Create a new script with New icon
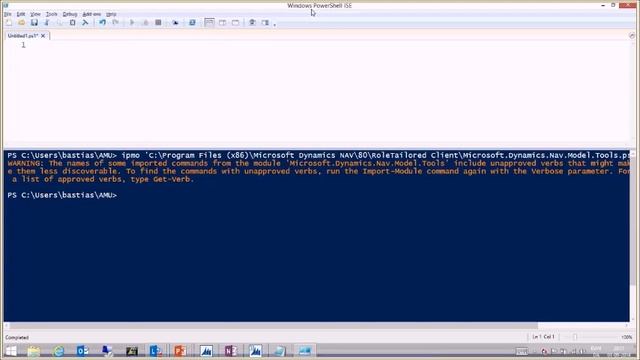 coord(9,23)
